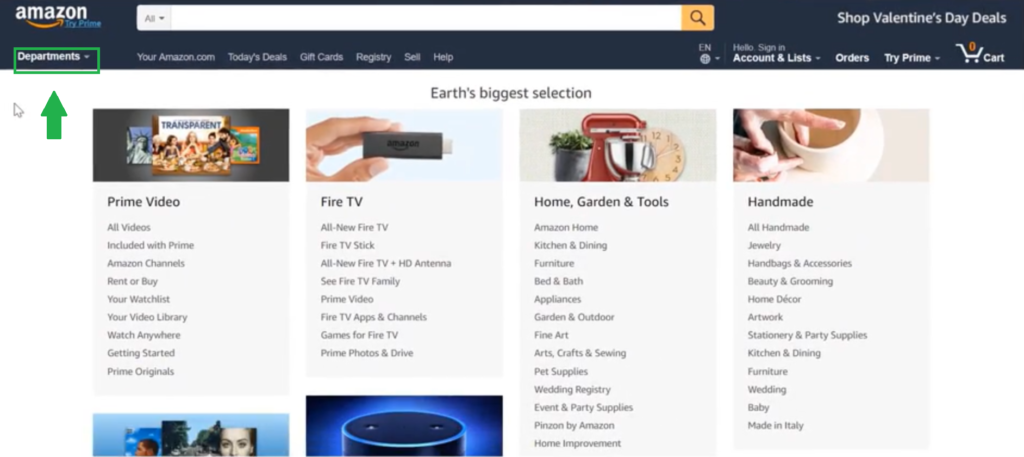The image size is (1024, 457).
Task: Click inside the search text field
Action: pos(426,18)
